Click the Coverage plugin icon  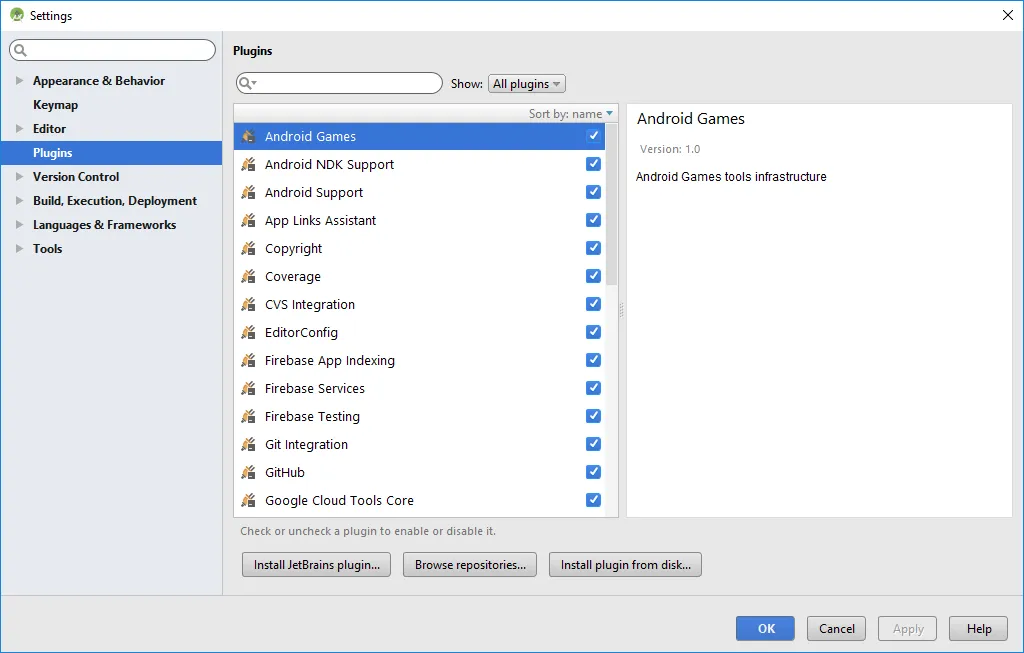tap(248, 277)
